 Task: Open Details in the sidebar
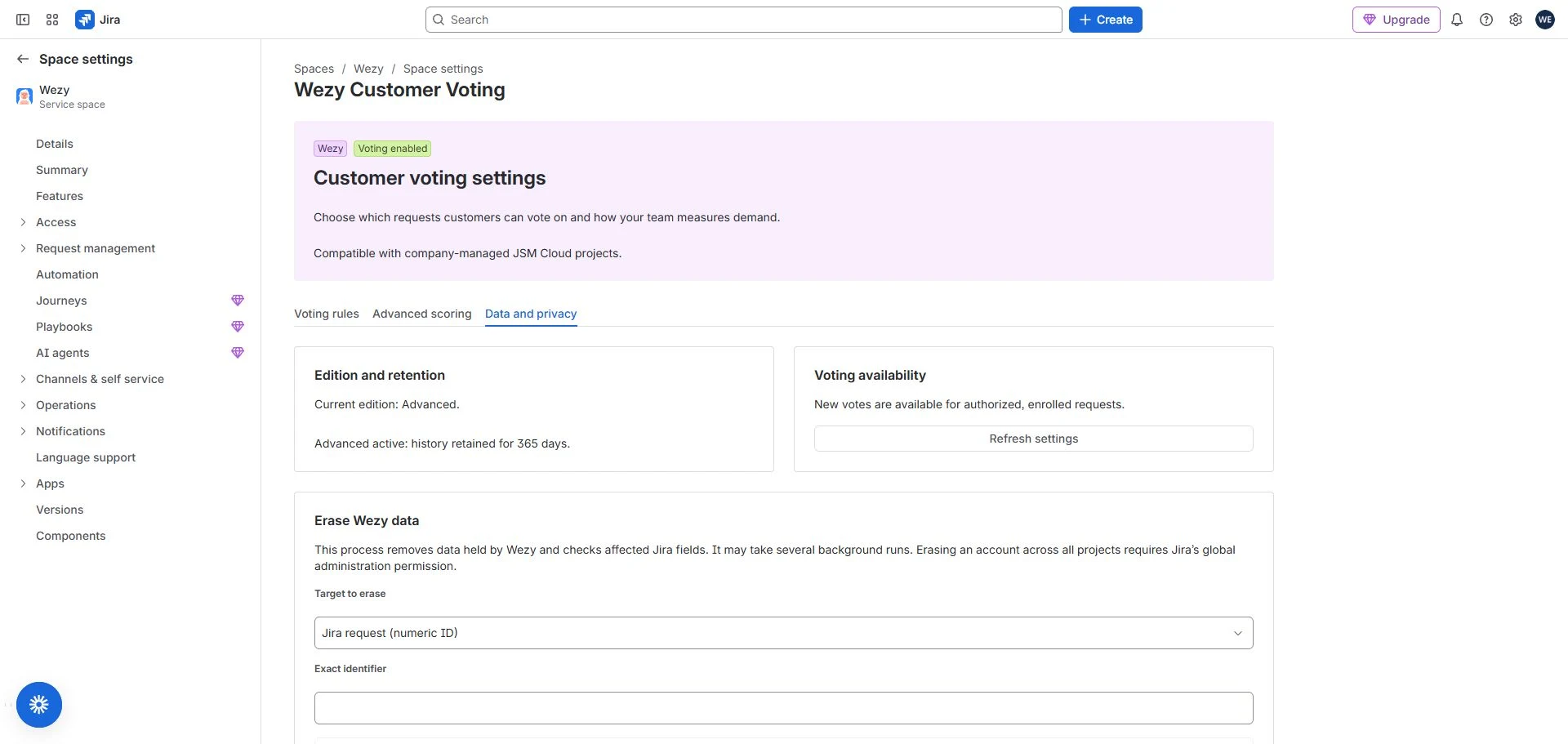coord(55,144)
